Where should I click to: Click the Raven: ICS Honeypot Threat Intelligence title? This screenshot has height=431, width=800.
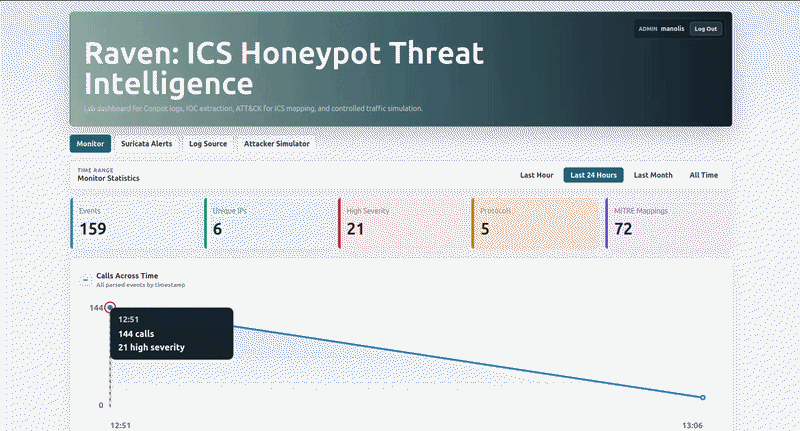tap(284, 68)
